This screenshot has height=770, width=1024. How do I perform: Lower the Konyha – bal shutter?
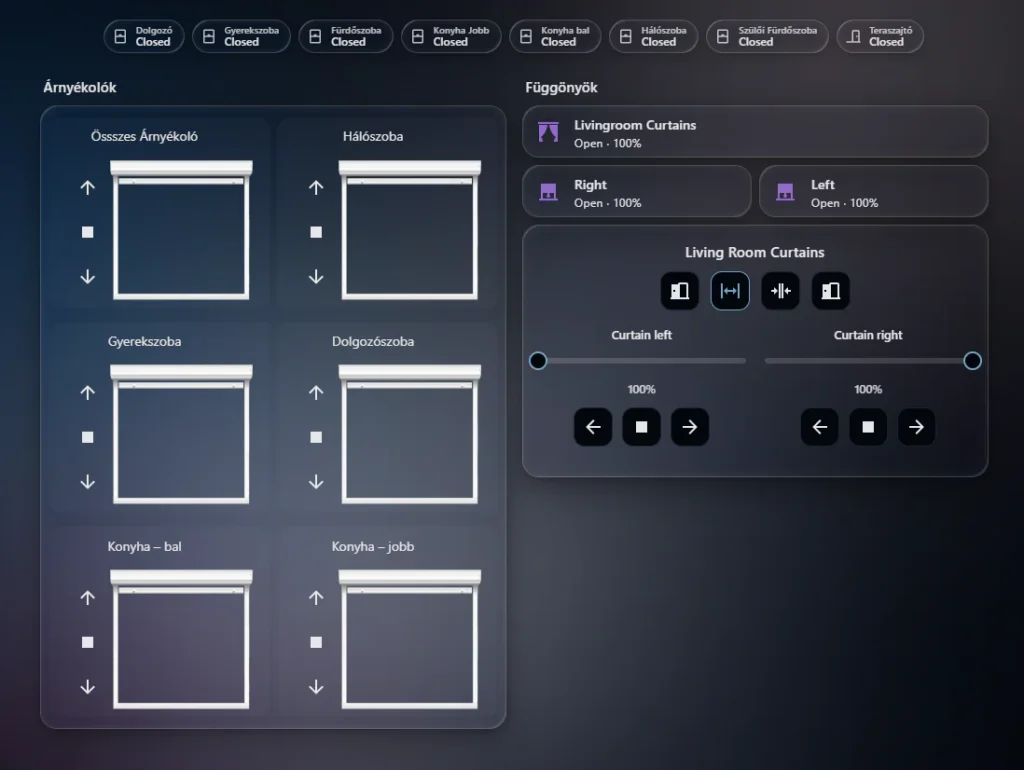pos(88,687)
